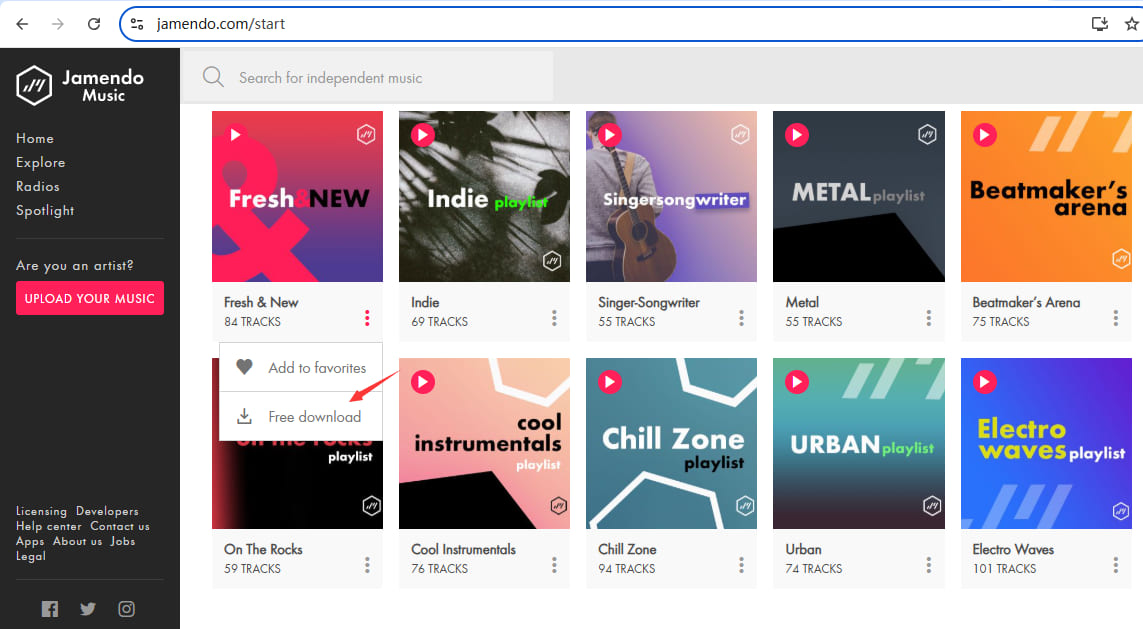
Task: Open the Apps footer link
Action: coord(30,542)
